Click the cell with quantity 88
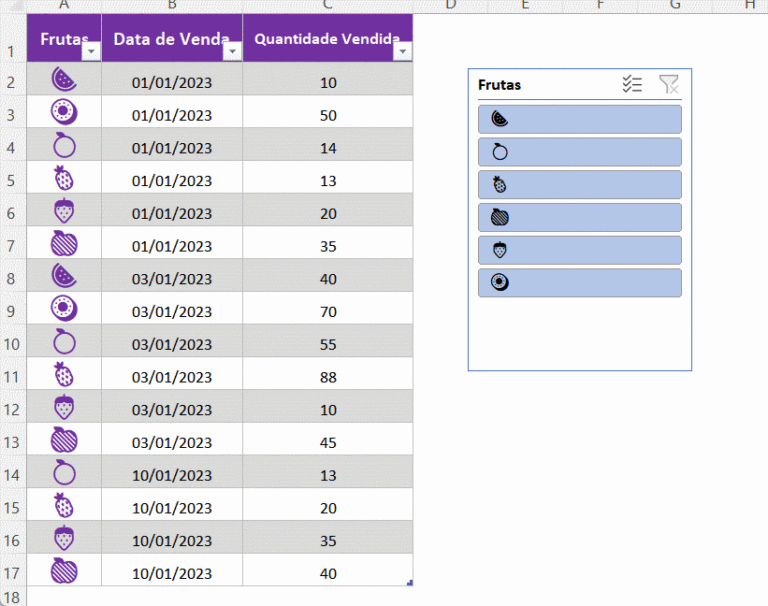Screen dimensions: 768x606 (328, 377)
